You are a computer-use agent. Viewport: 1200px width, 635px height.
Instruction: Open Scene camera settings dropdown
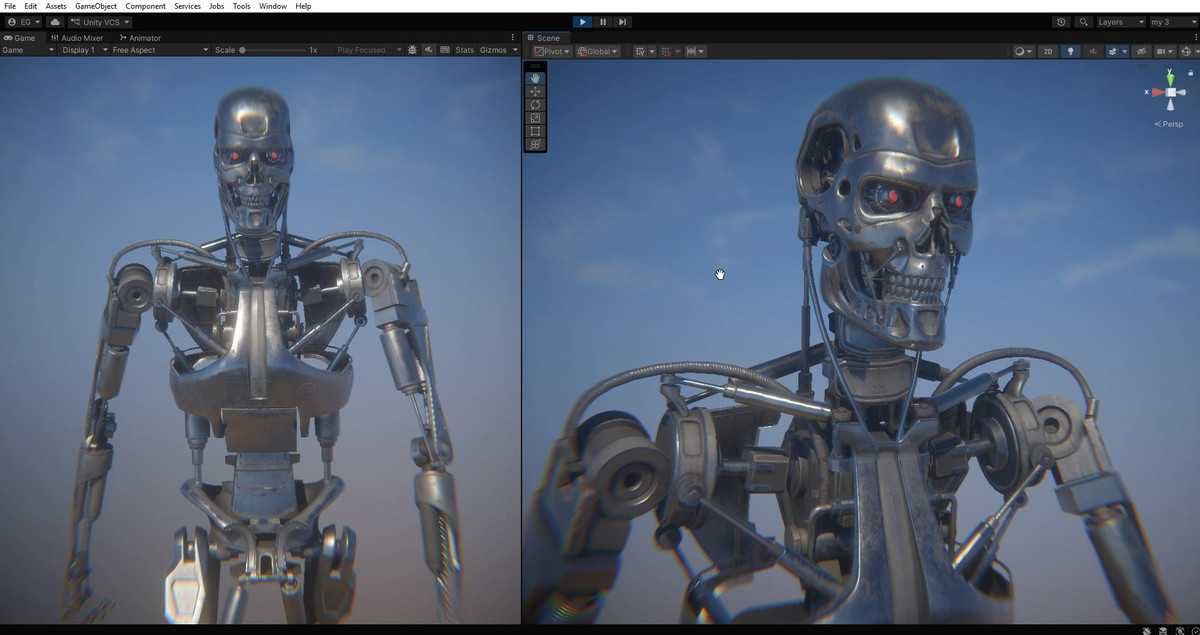click(x=1164, y=51)
